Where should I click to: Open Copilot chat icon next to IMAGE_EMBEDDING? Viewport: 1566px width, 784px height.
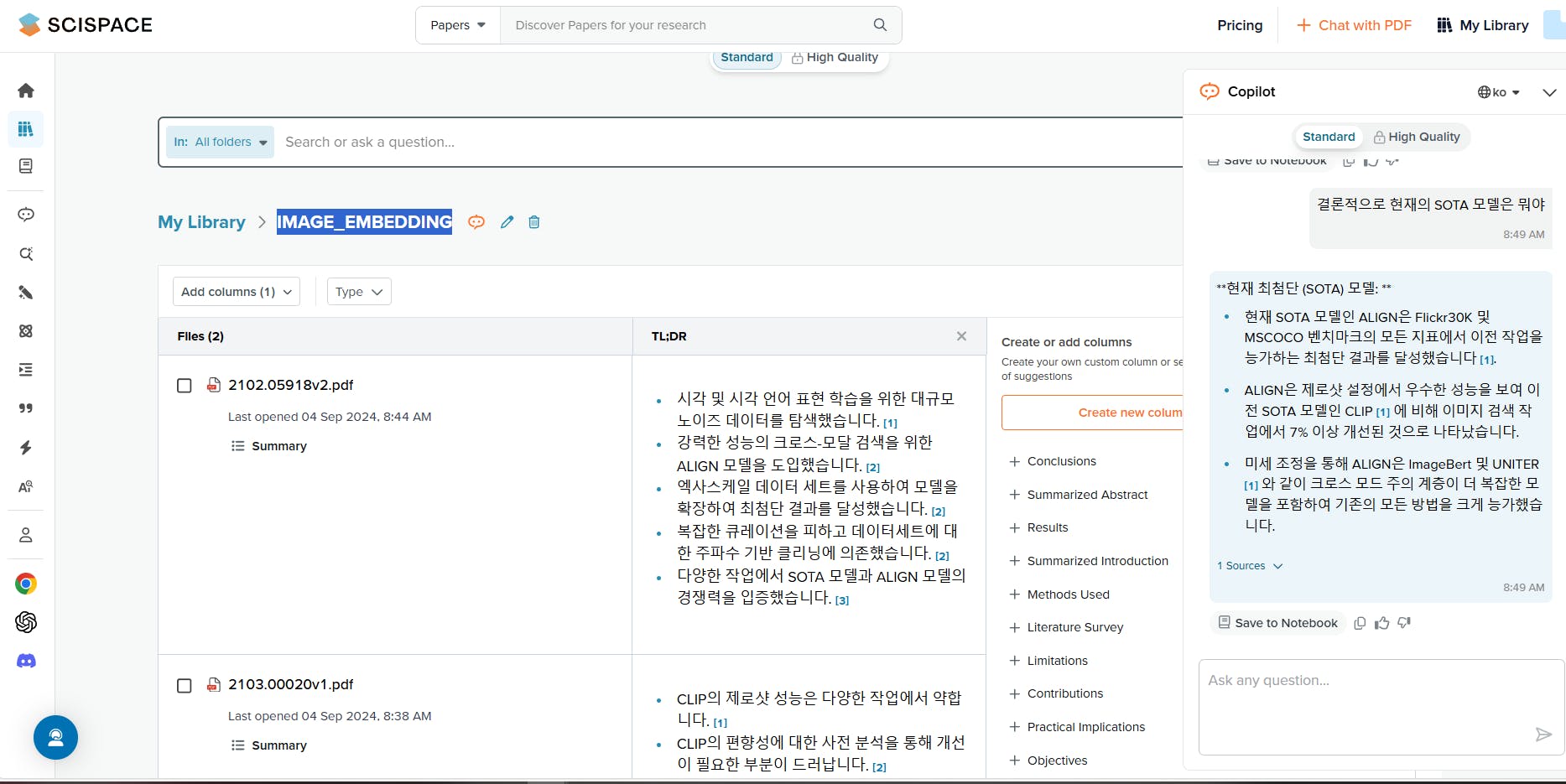(x=476, y=222)
